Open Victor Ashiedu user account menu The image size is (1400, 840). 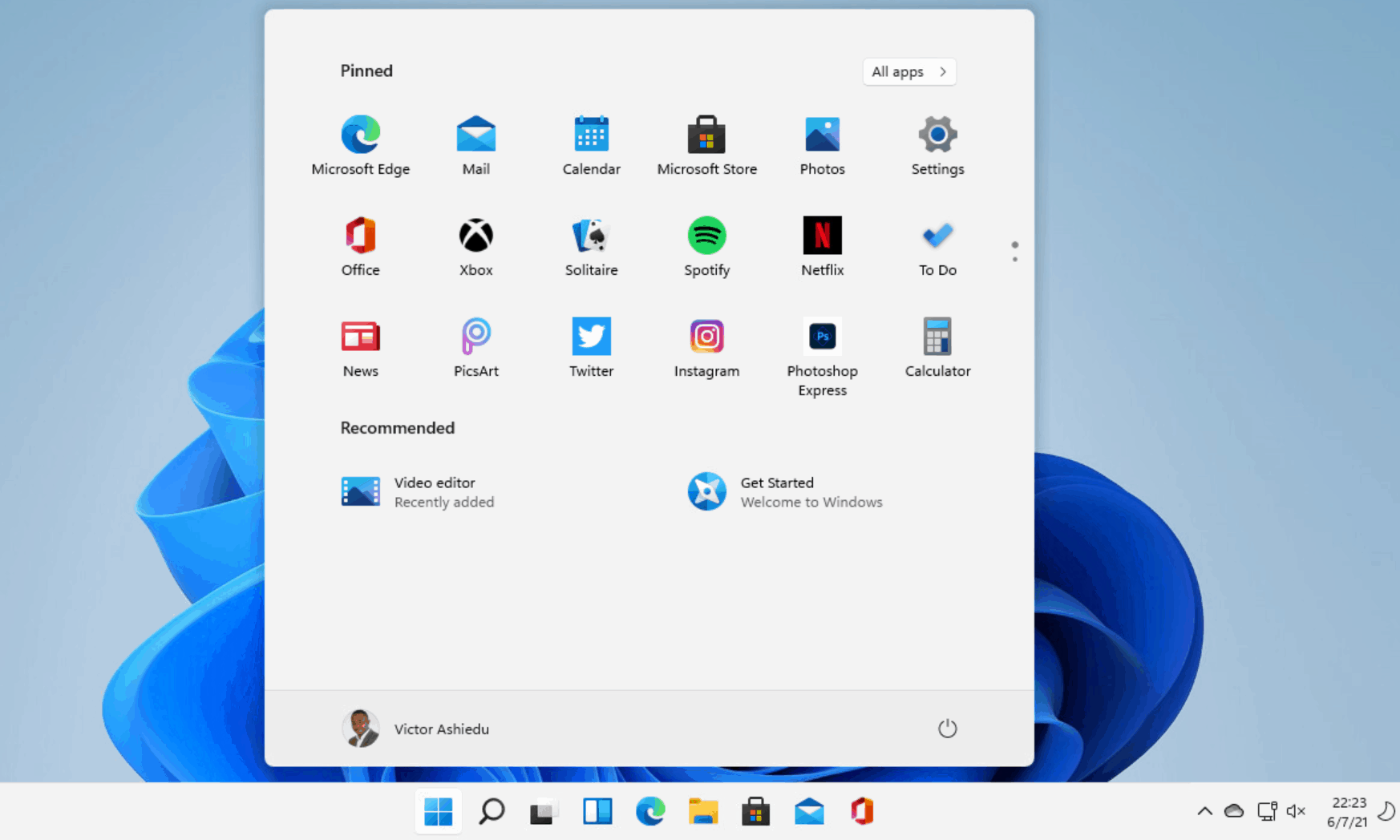[x=415, y=729]
